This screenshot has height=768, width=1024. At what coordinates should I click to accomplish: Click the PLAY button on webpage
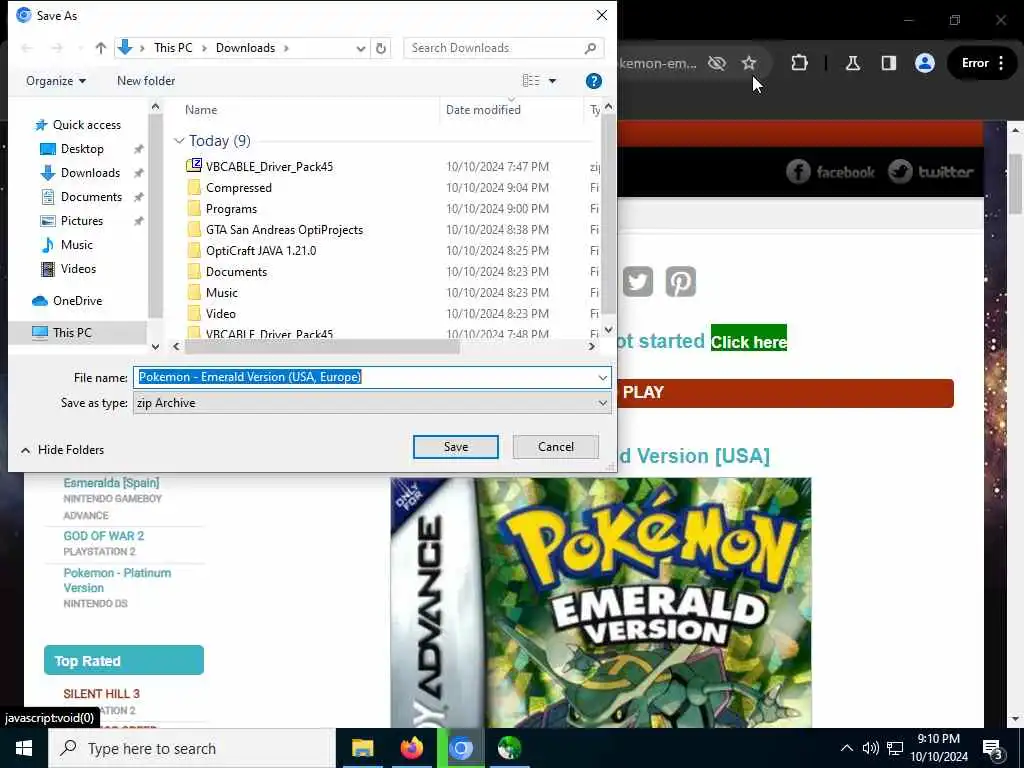(784, 393)
